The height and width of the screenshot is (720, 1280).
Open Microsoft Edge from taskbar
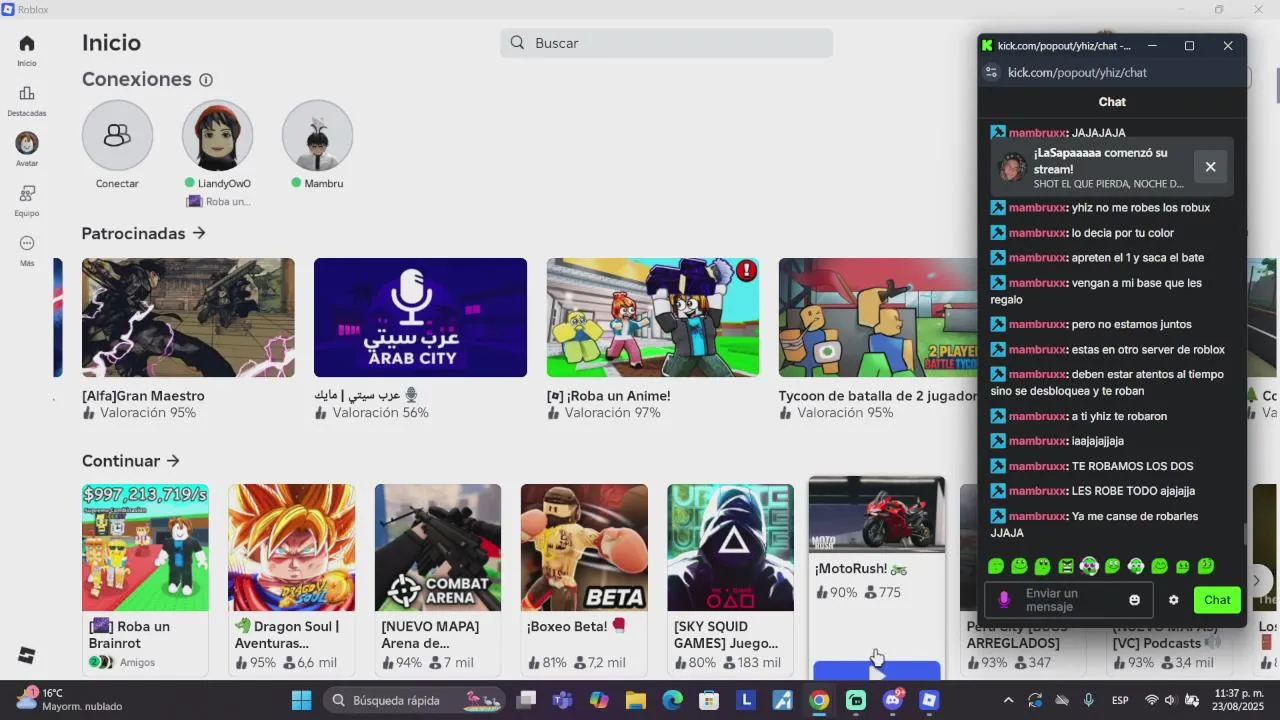pyautogui.click(x=672, y=700)
